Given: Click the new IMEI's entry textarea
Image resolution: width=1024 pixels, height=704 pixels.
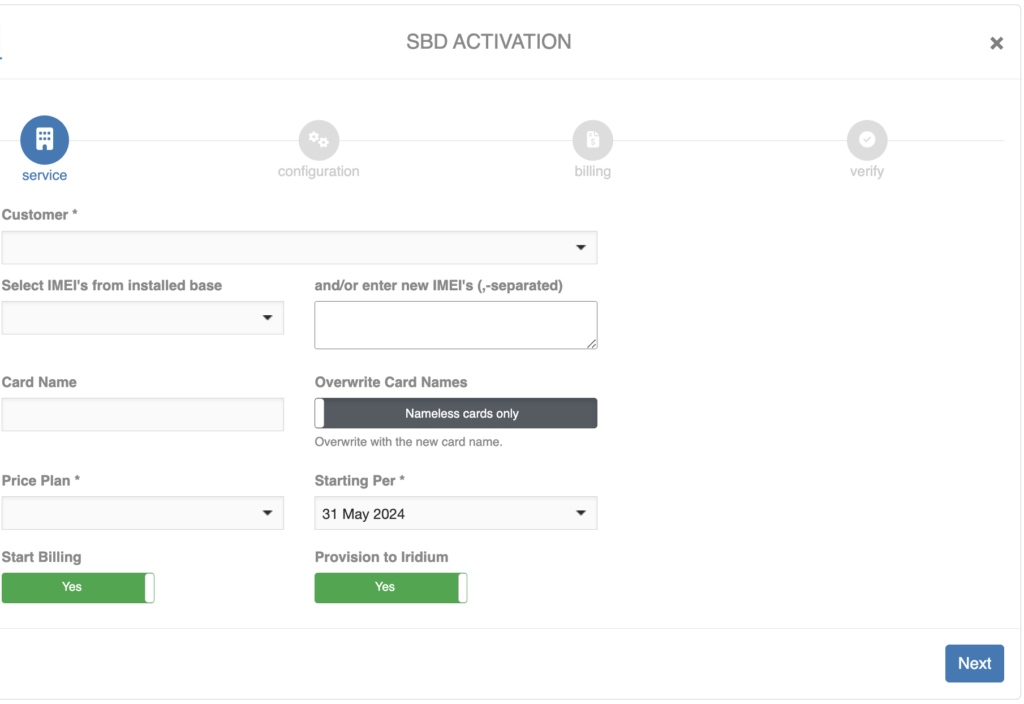Looking at the screenshot, I should pos(455,325).
